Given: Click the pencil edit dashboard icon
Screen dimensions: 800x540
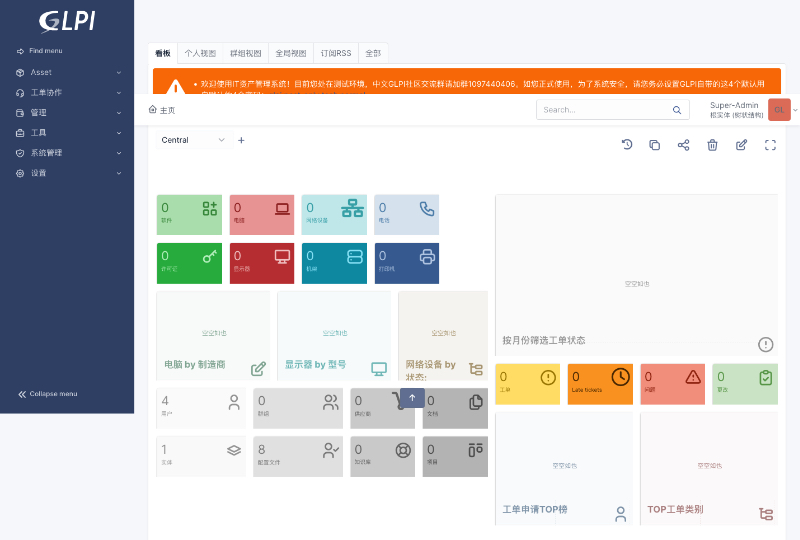Looking at the screenshot, I should point(742,145).
